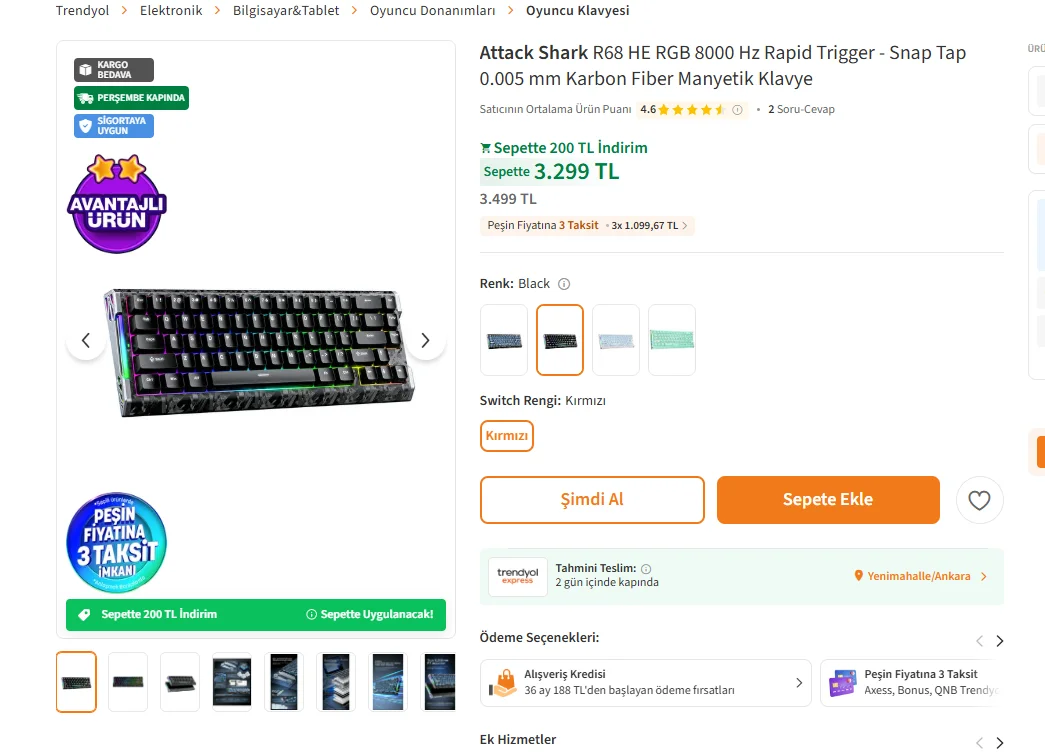Viewport: 1045px width, 753px height.
Task: Advance Ödeme Seçenekleri with right arrow
Action: (1000, 641)
